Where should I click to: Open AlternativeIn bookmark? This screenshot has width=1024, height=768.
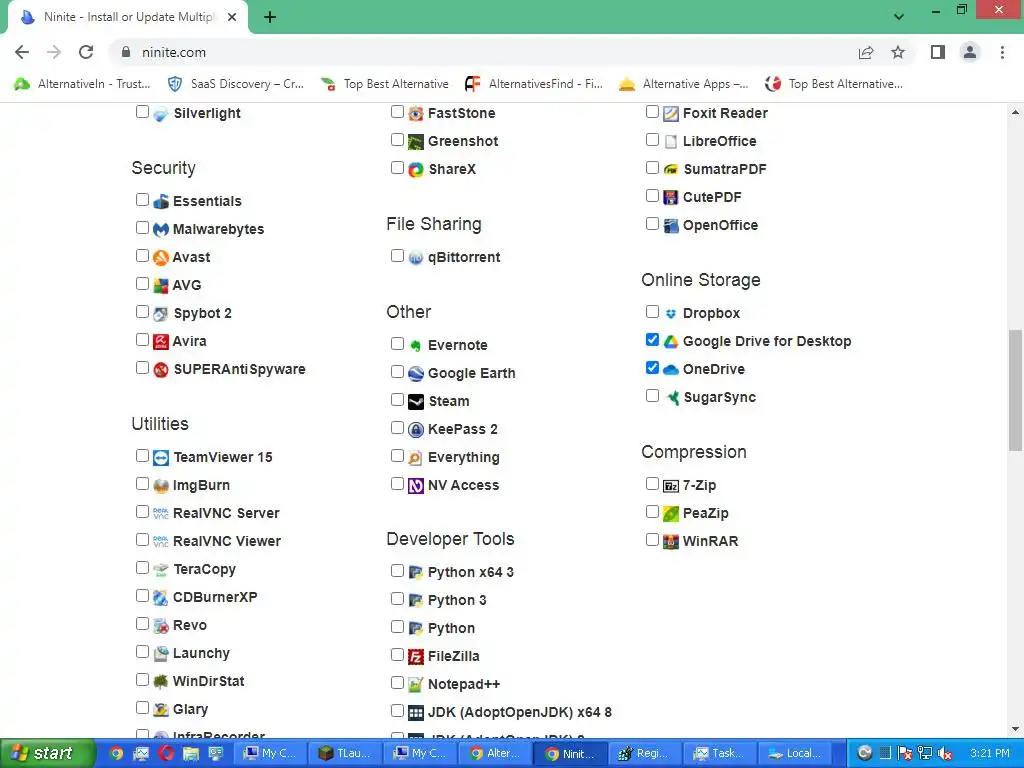coord(82,84)
